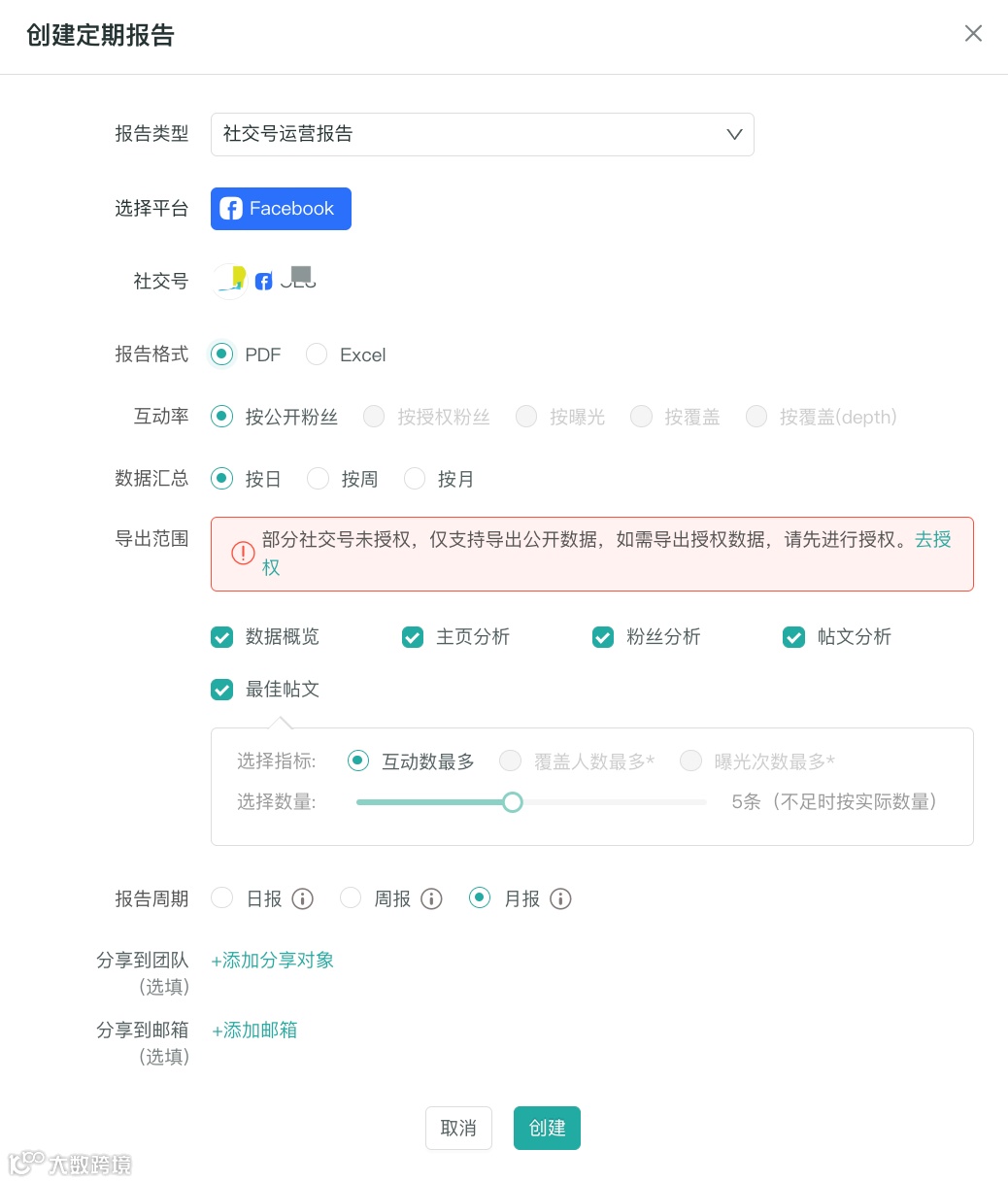Click +添加邮箱 link
The width and height of the screenshot is (1008, 1183).
click(254, 1031)
